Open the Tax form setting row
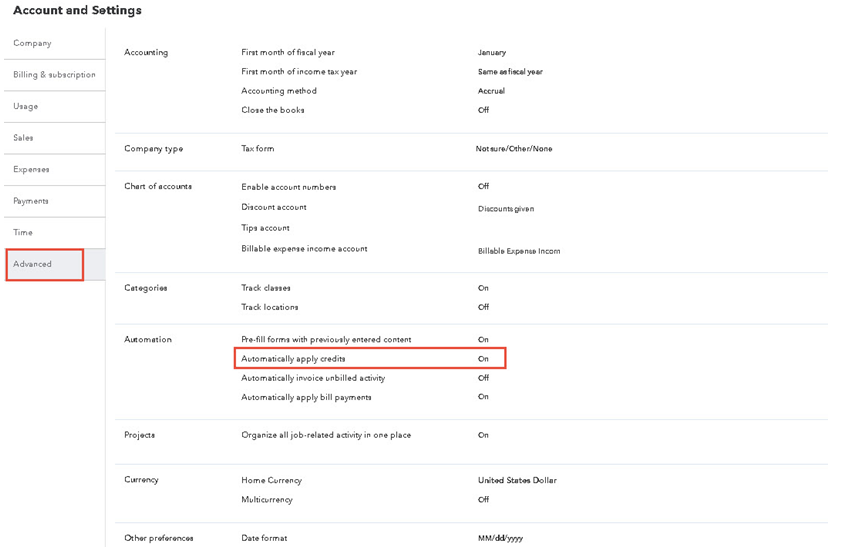The width and height of the screenshot is (859, 547). (258, 149)
